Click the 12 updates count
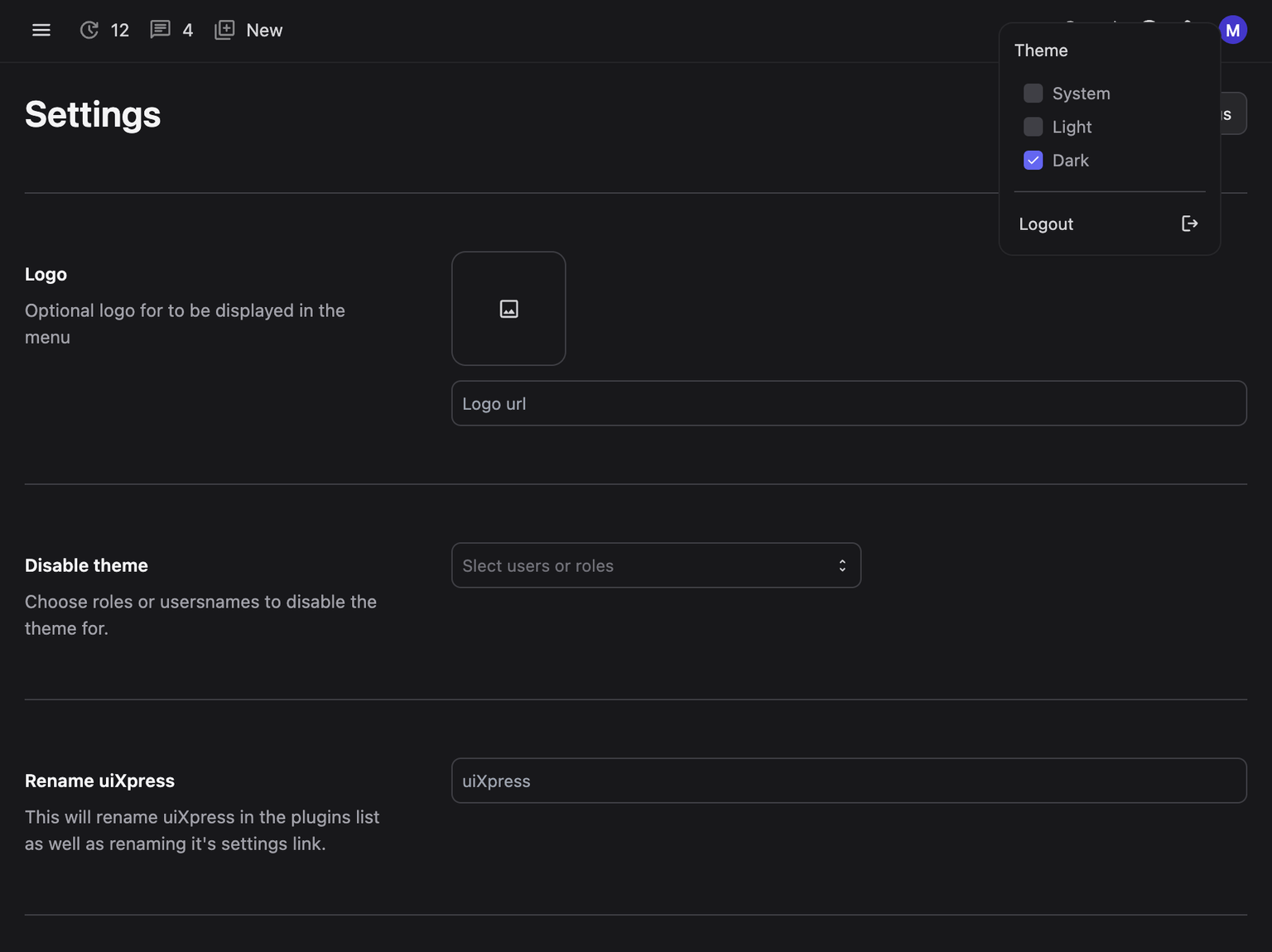The width and height of the screenshot is (1272, 952). [x=120, y=31]
